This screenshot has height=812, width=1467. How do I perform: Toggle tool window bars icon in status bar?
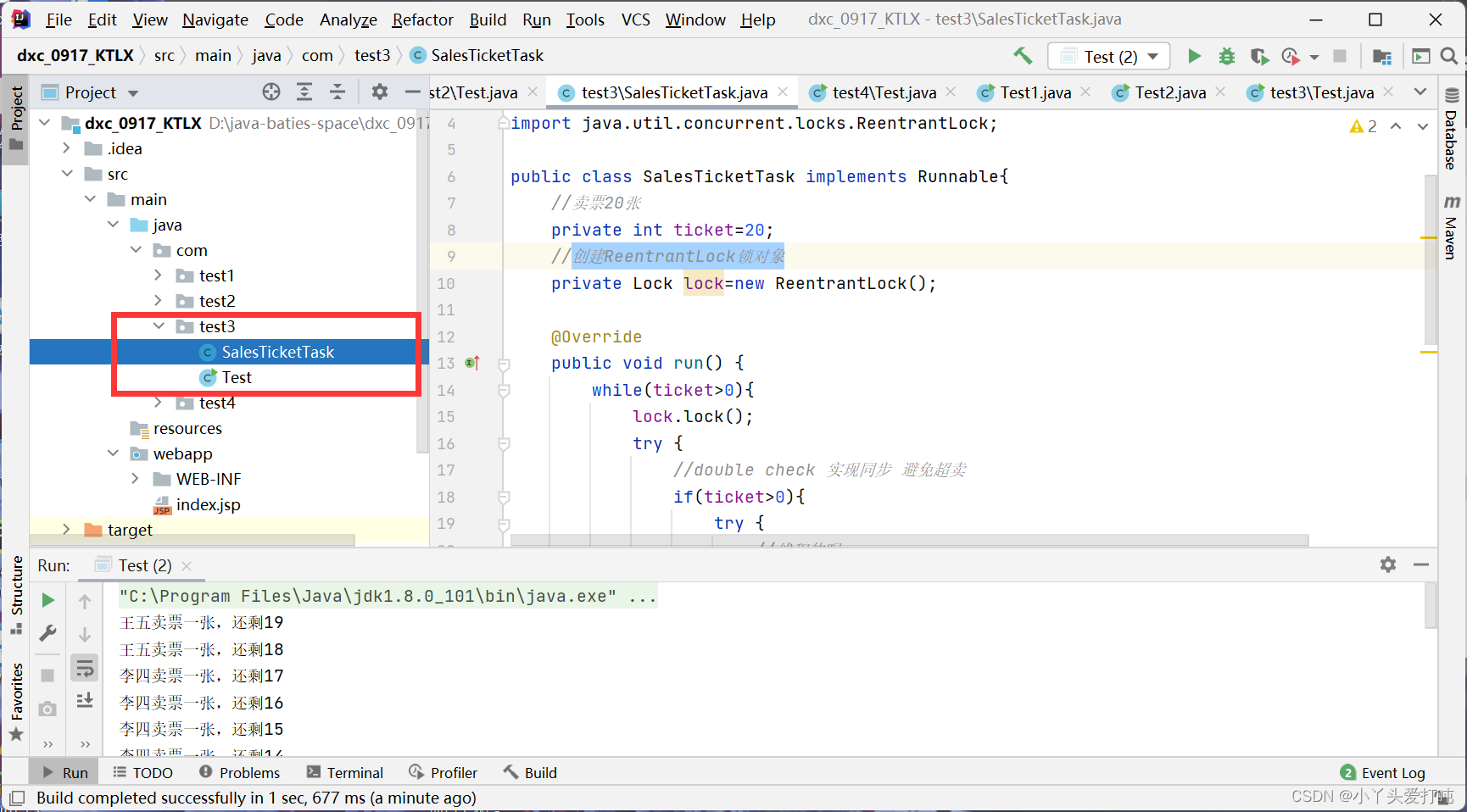pos(16,798)
